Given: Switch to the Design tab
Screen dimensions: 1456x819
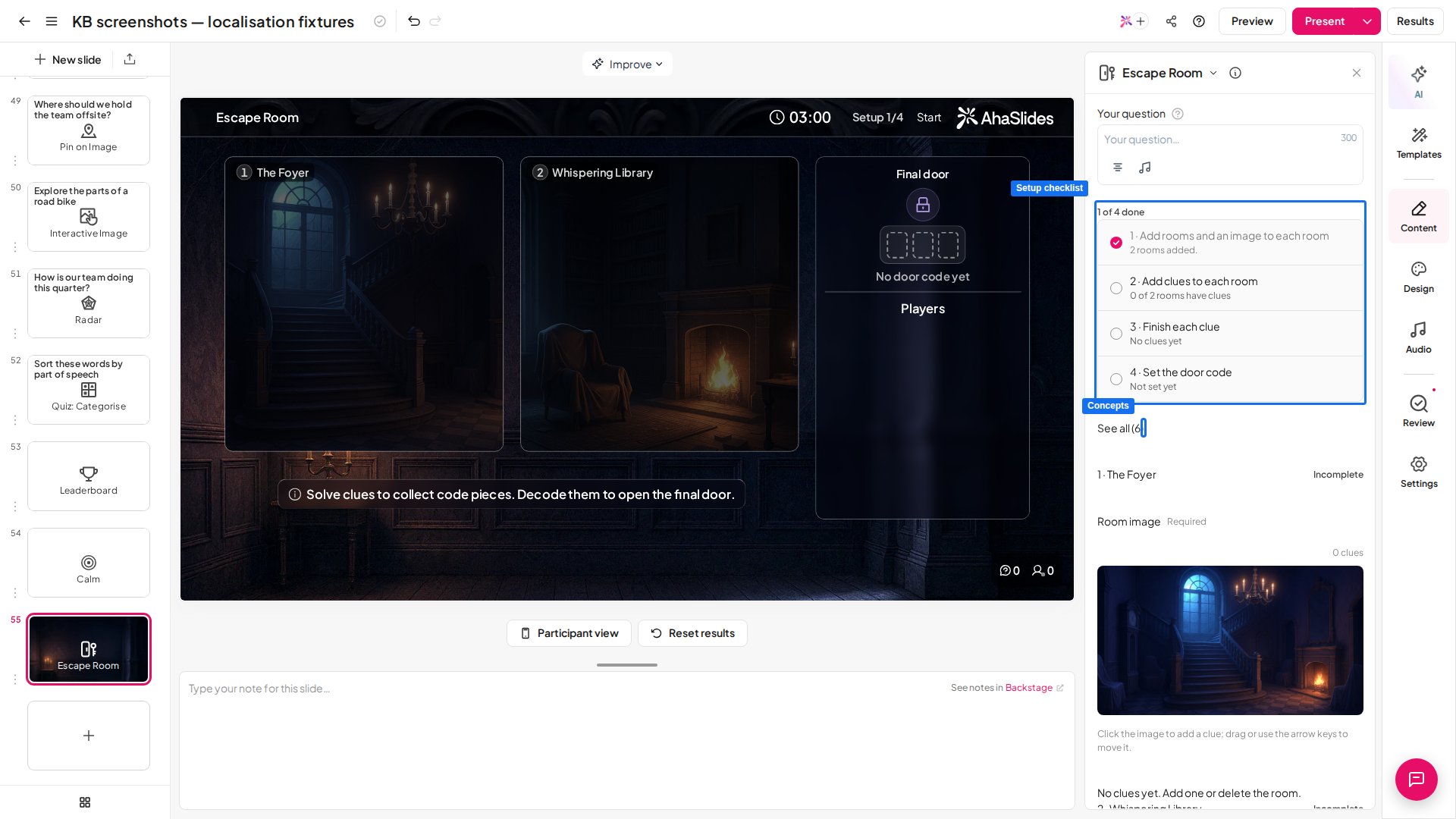Looking at the screenshot, I should coord(1418,277).
